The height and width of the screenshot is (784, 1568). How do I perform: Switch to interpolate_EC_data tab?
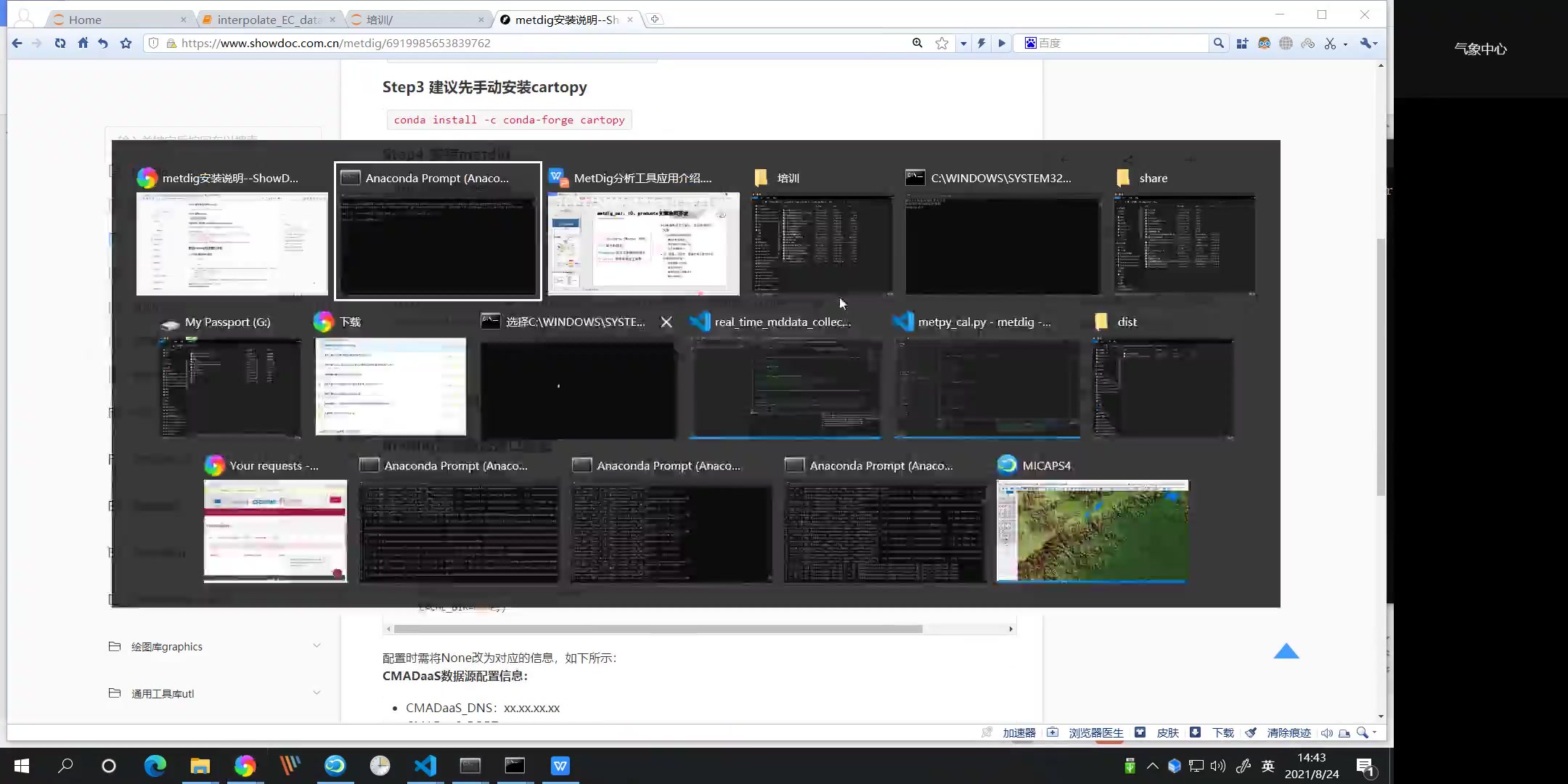269,20
